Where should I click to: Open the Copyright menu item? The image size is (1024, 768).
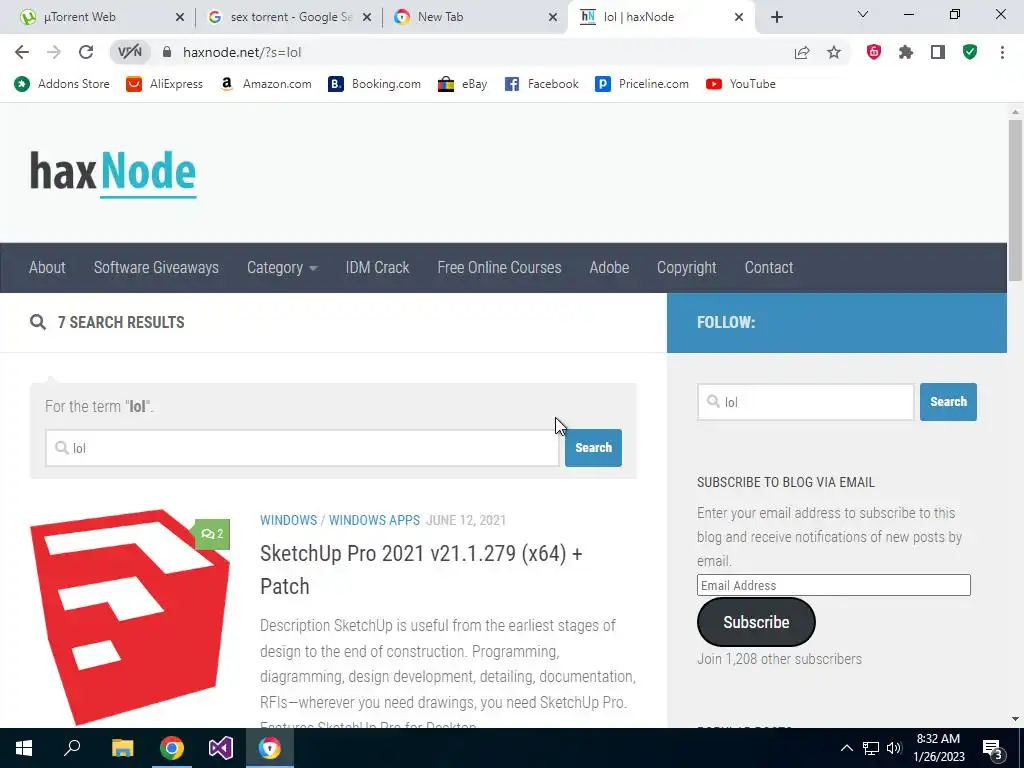[x=686, y=268]
